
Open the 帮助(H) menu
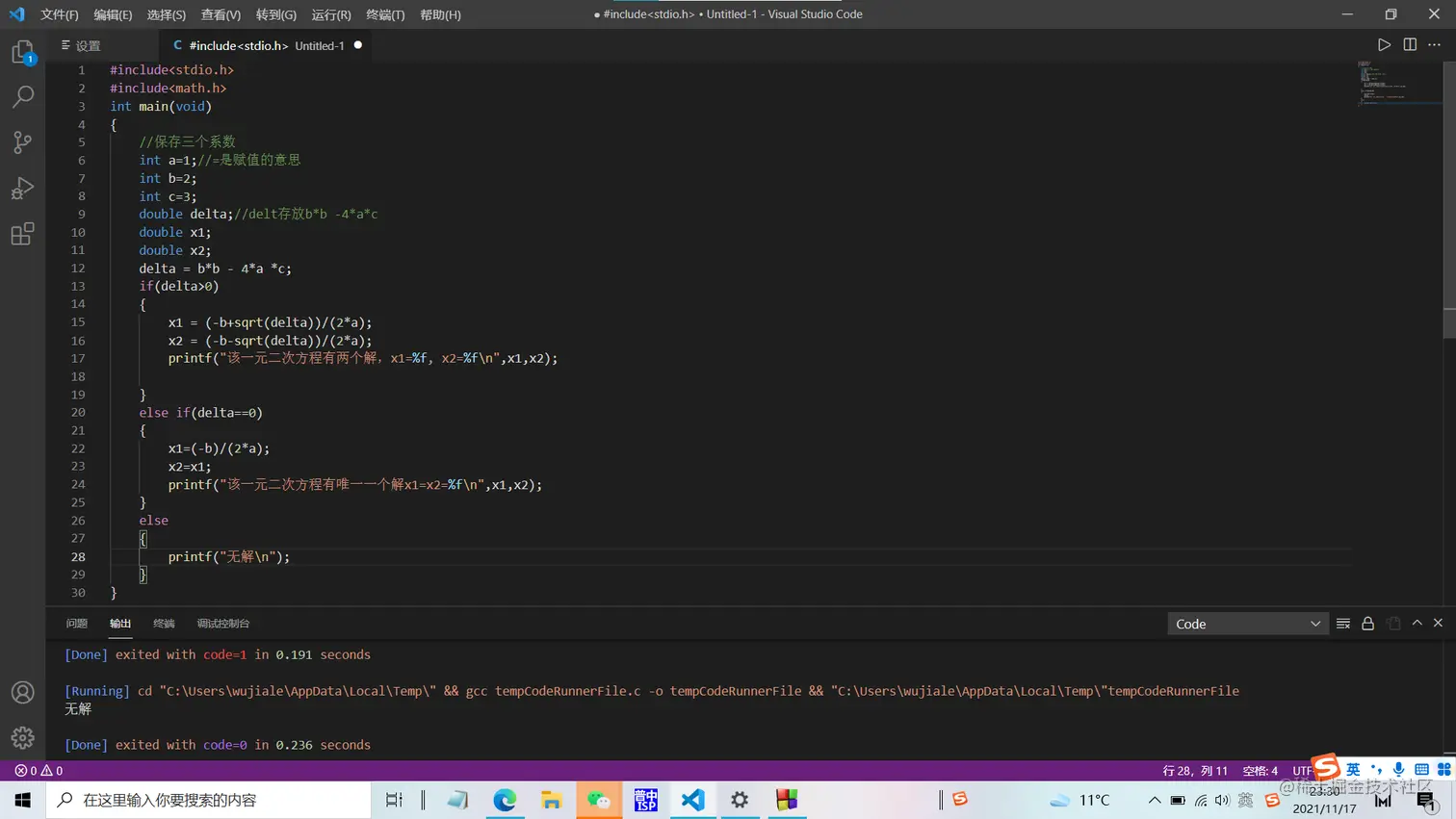click(x=440, y=14)
